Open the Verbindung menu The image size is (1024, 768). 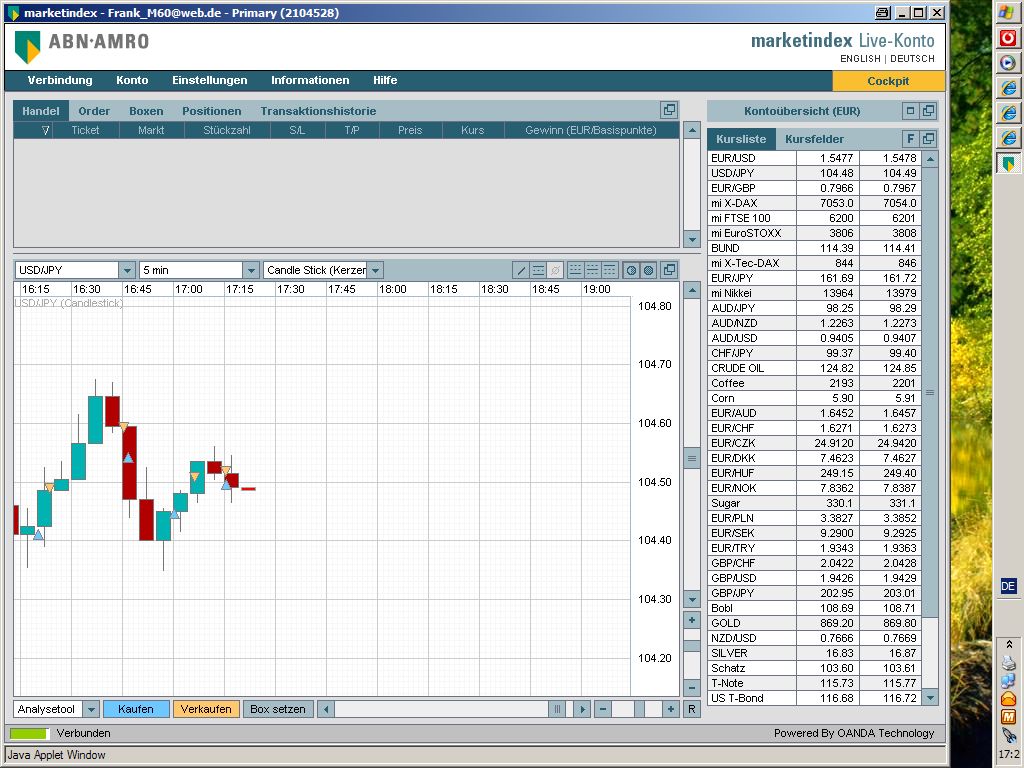pyautogui.click(x=60, y=80)
